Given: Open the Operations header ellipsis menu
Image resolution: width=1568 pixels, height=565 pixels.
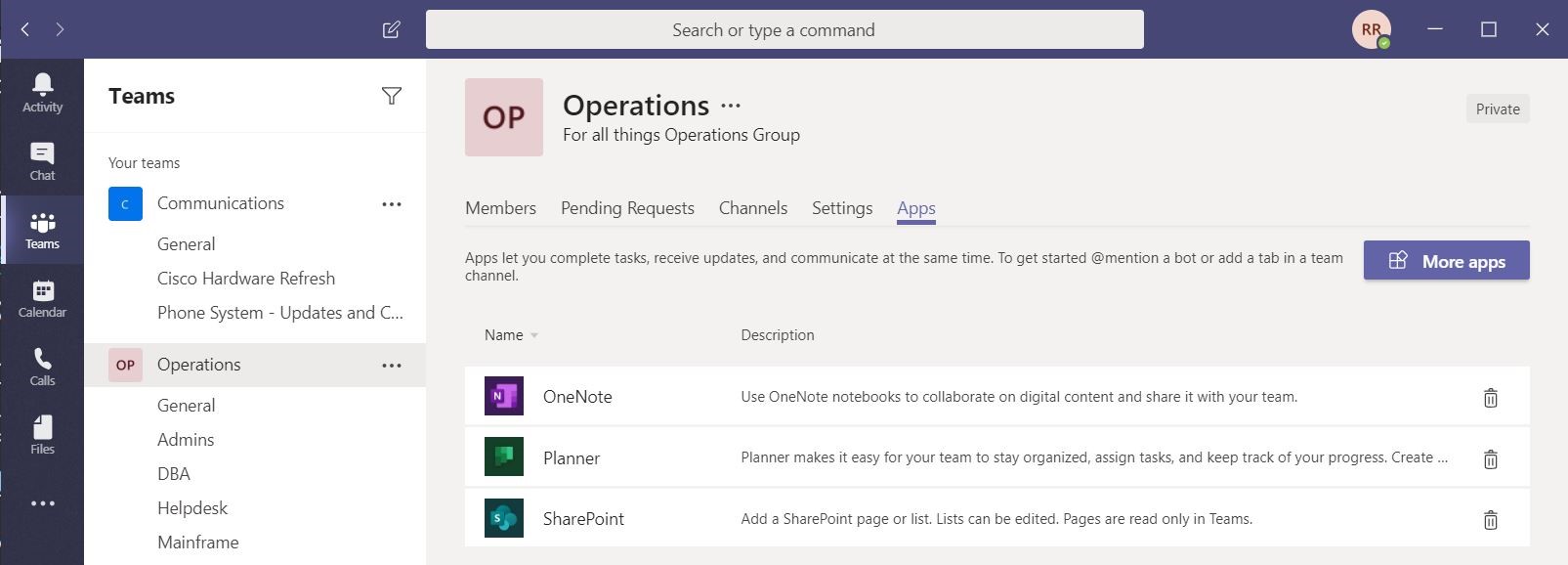Looking at the screenshot, I should pyautogui.click(x=731, y=106).
